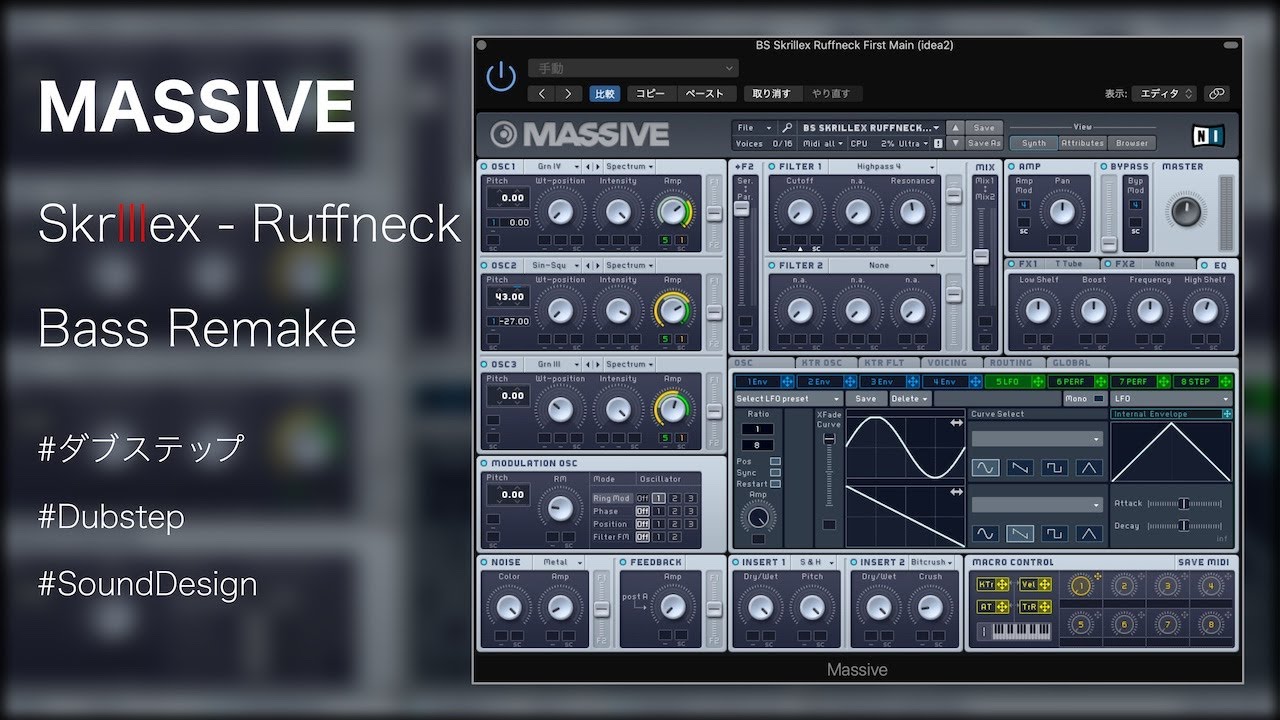Toggle the OSC3 on/off indicator
This screenshot has width=1280, height=720.
(x=485, y=365)
